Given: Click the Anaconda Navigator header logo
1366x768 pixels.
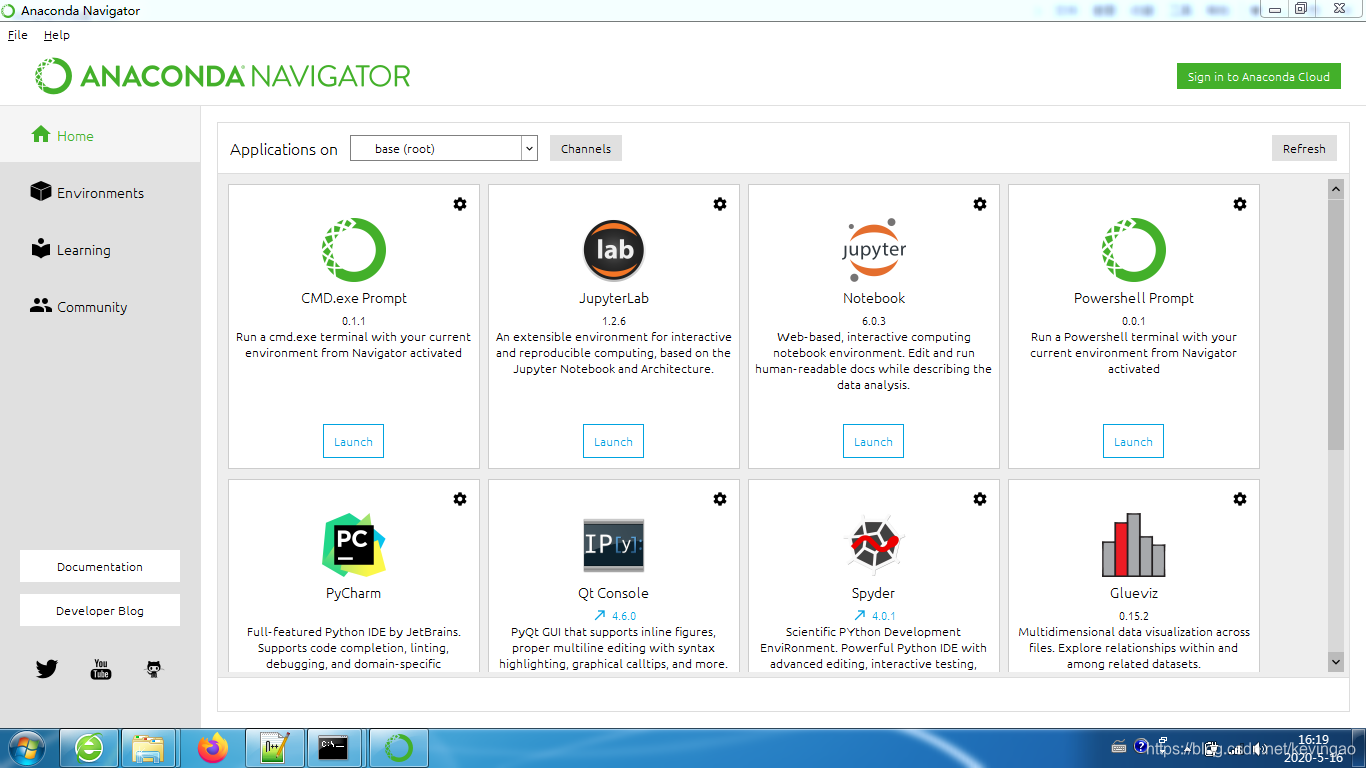Looking at the screenshot, I should tap(223, 76).
